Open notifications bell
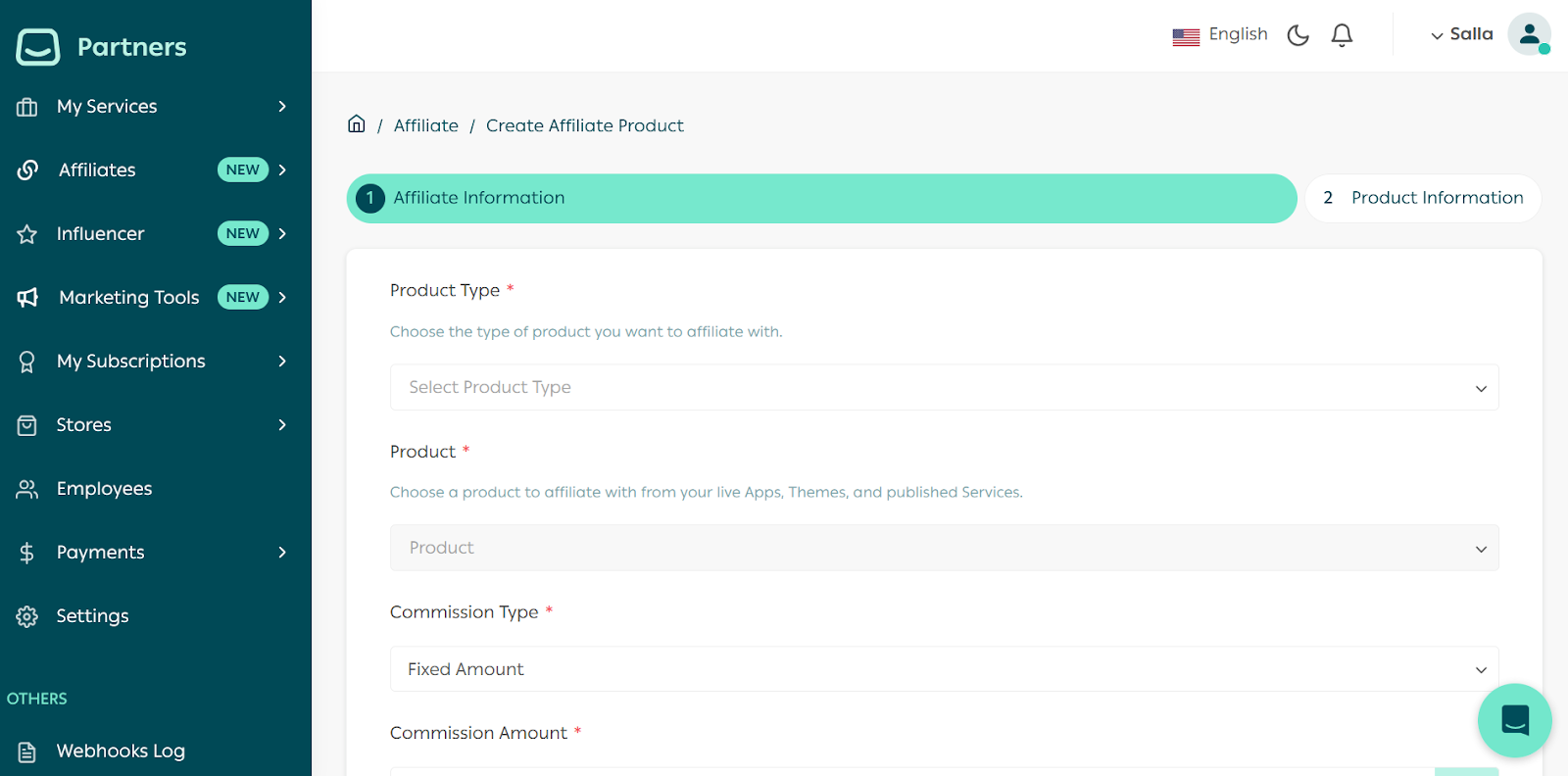1568x776 pixels. [1342, 35]
